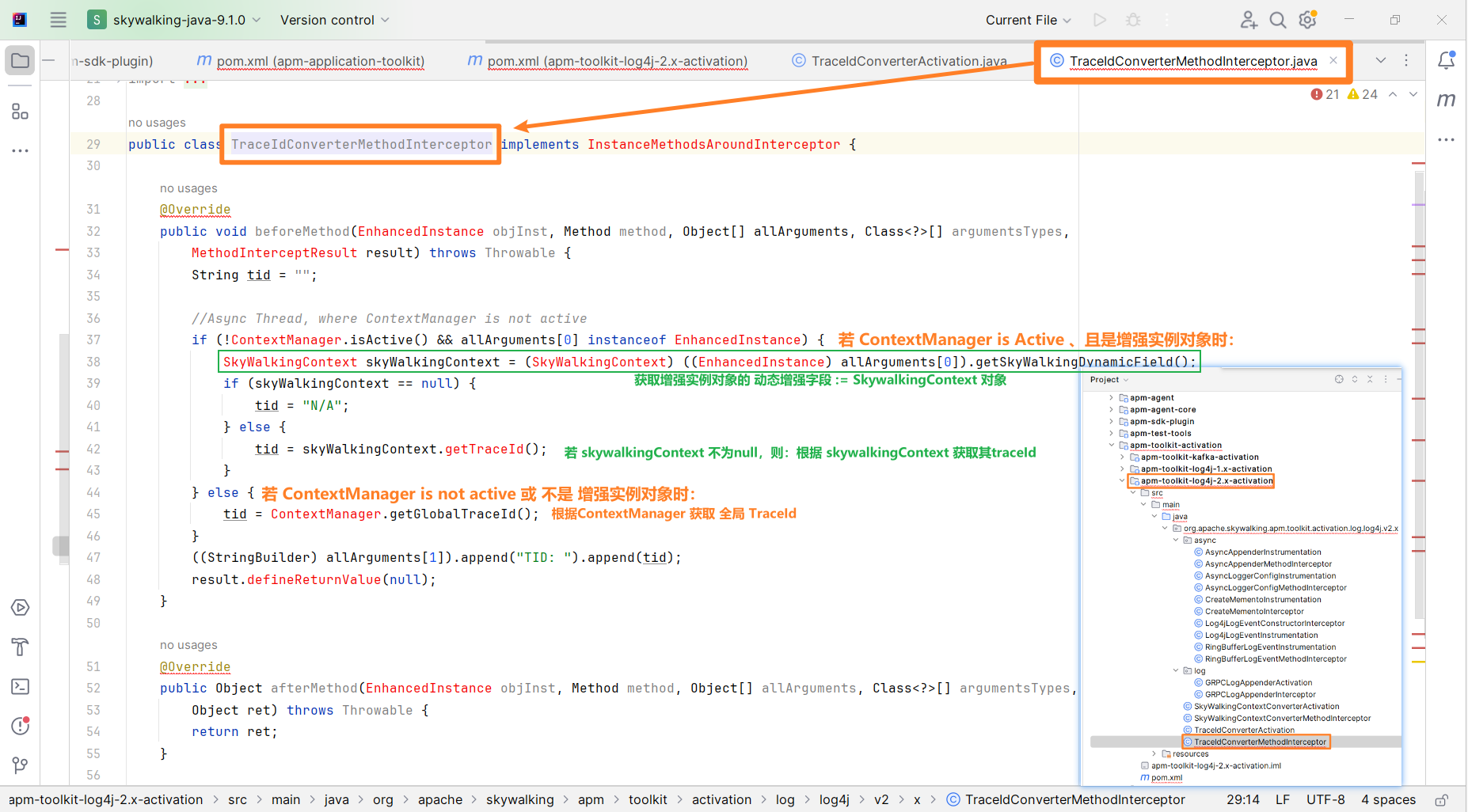Open IDE settings gear menu
The width and height of the screenshot is (1468, 812).
click(x=1308, y=20)
